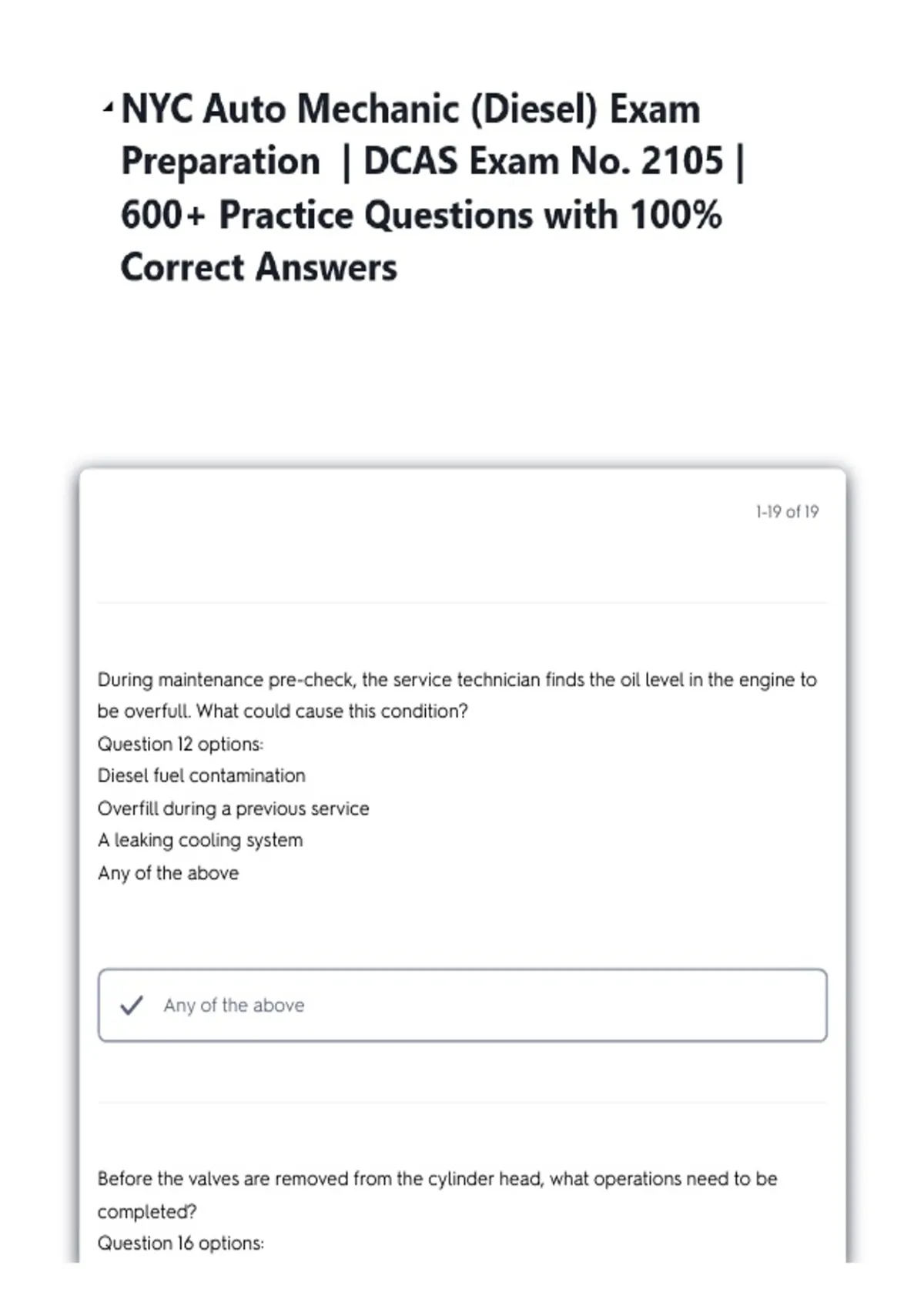This screenshot has height=1309, width=924.
Task: Choose the 'A leaking cooling system' option
Action: (x=200, y=840)
